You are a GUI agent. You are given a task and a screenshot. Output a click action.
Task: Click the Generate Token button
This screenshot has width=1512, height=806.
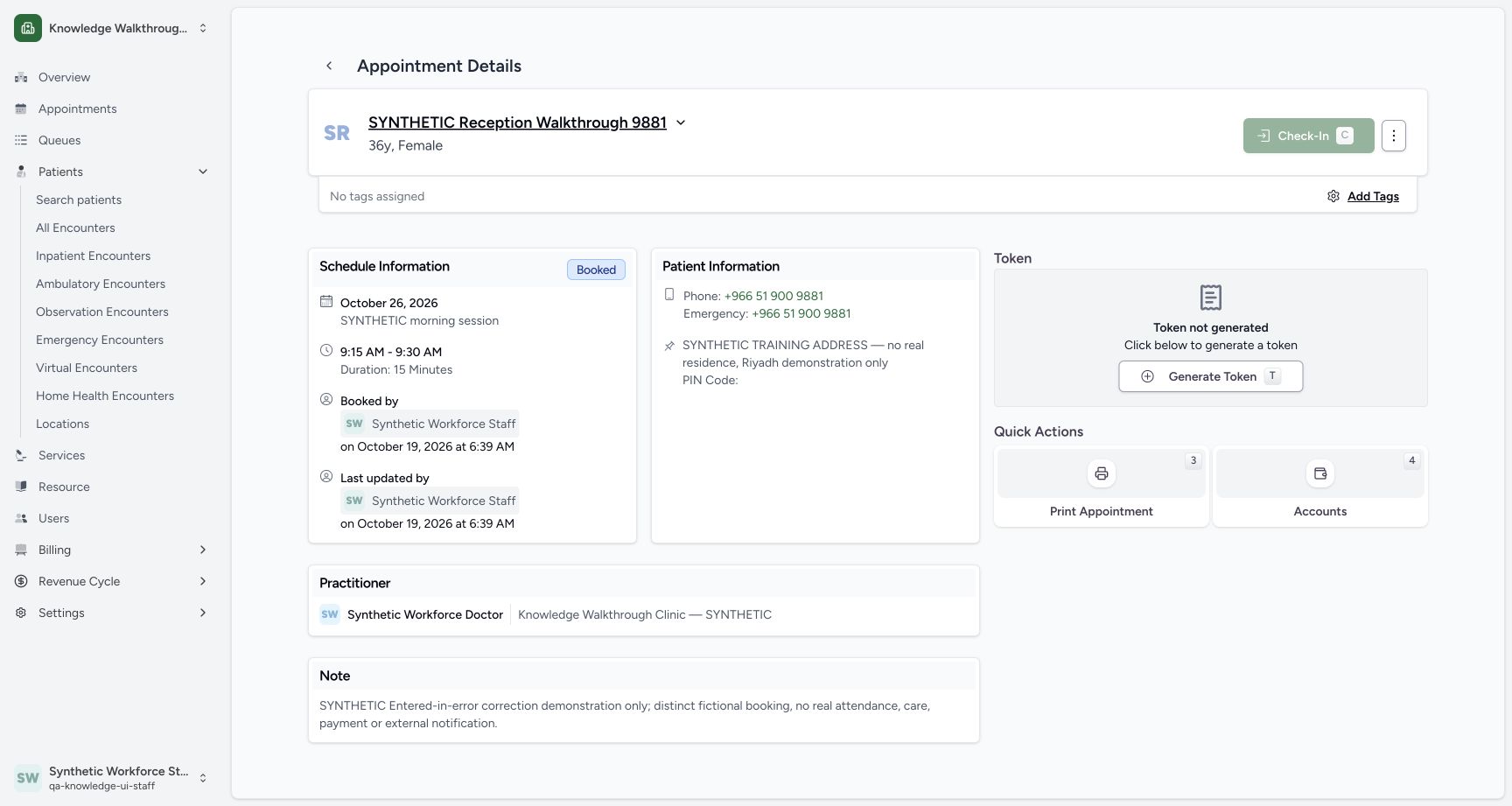[x=1211, y=376]
